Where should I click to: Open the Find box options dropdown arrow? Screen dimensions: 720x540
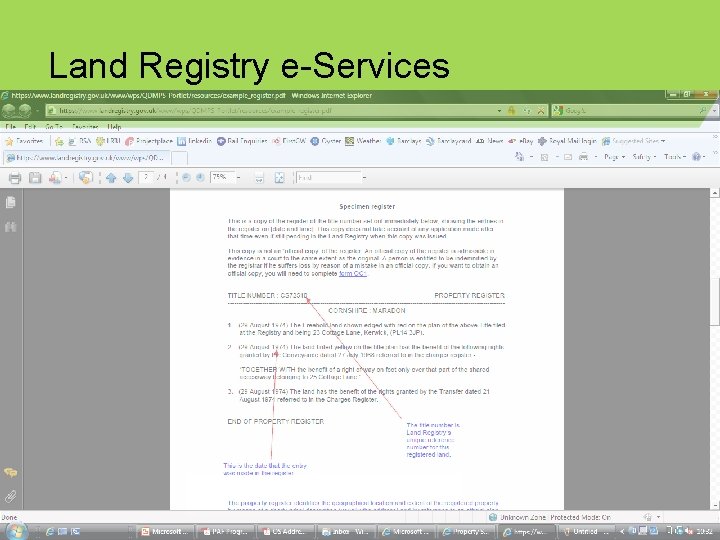point(365,178)
